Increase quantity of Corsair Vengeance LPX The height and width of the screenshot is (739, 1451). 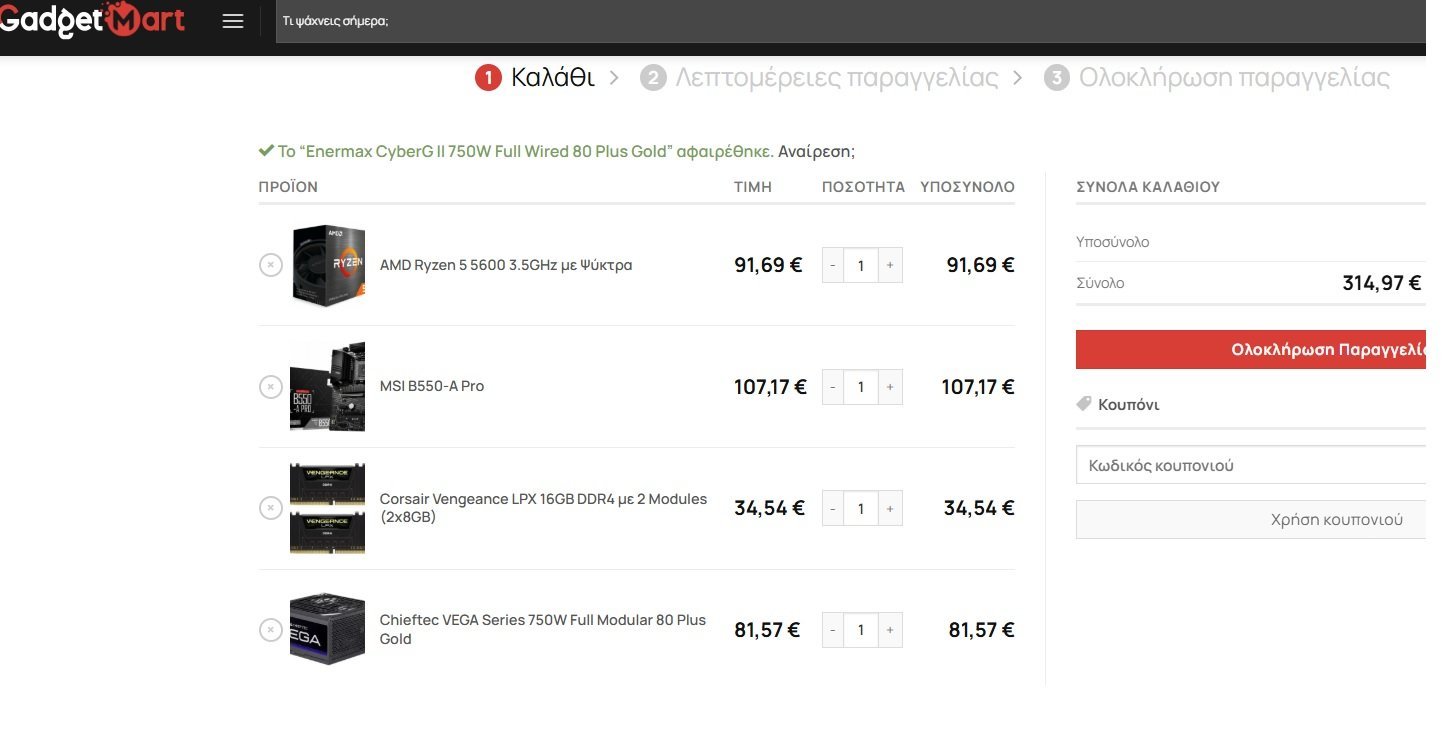pyautogui.click(x=890, y=508)
